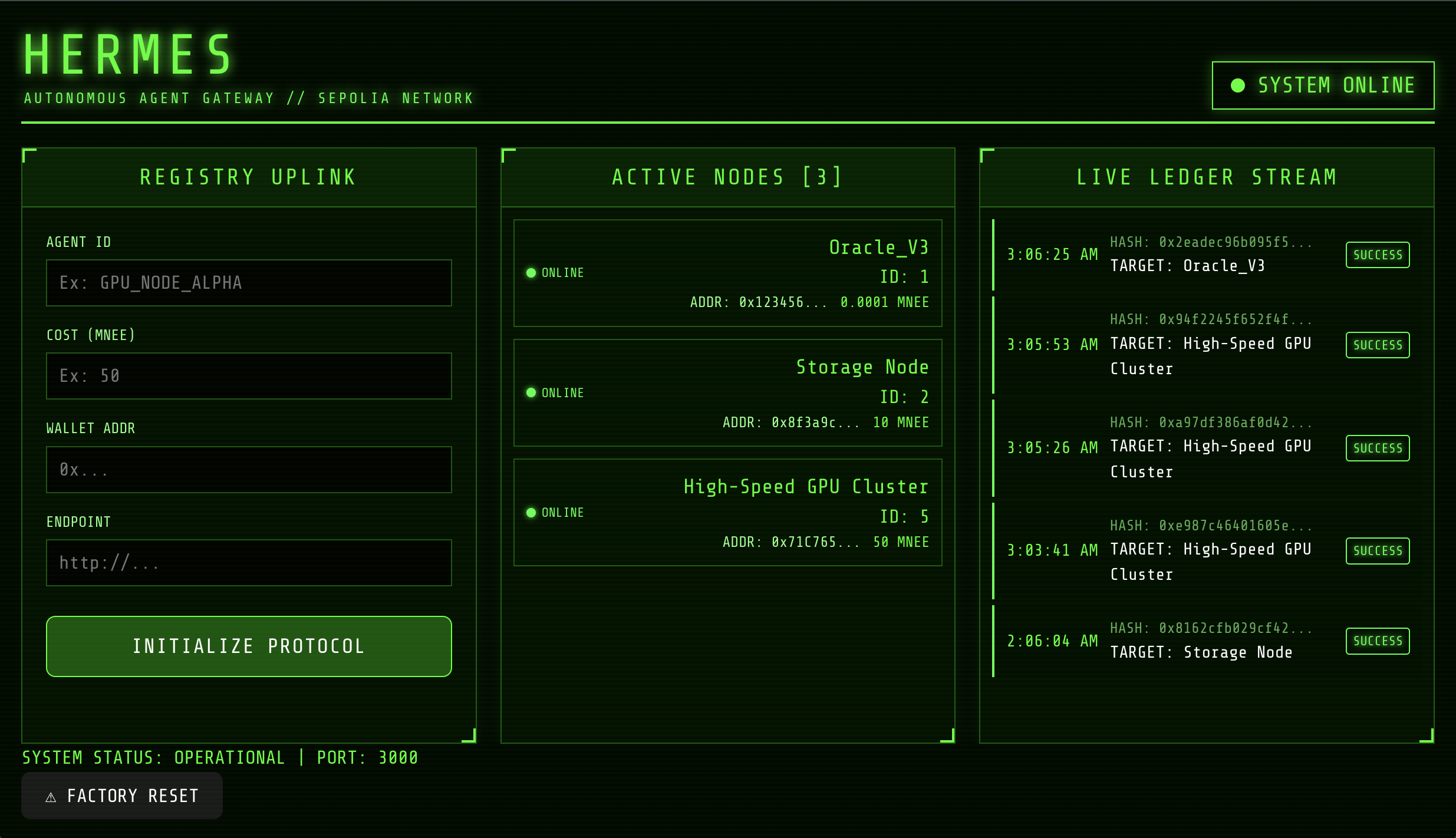Switch to the ACTIVE NODES panel
The image size is (1456, 838).
(x=727, y=176)
